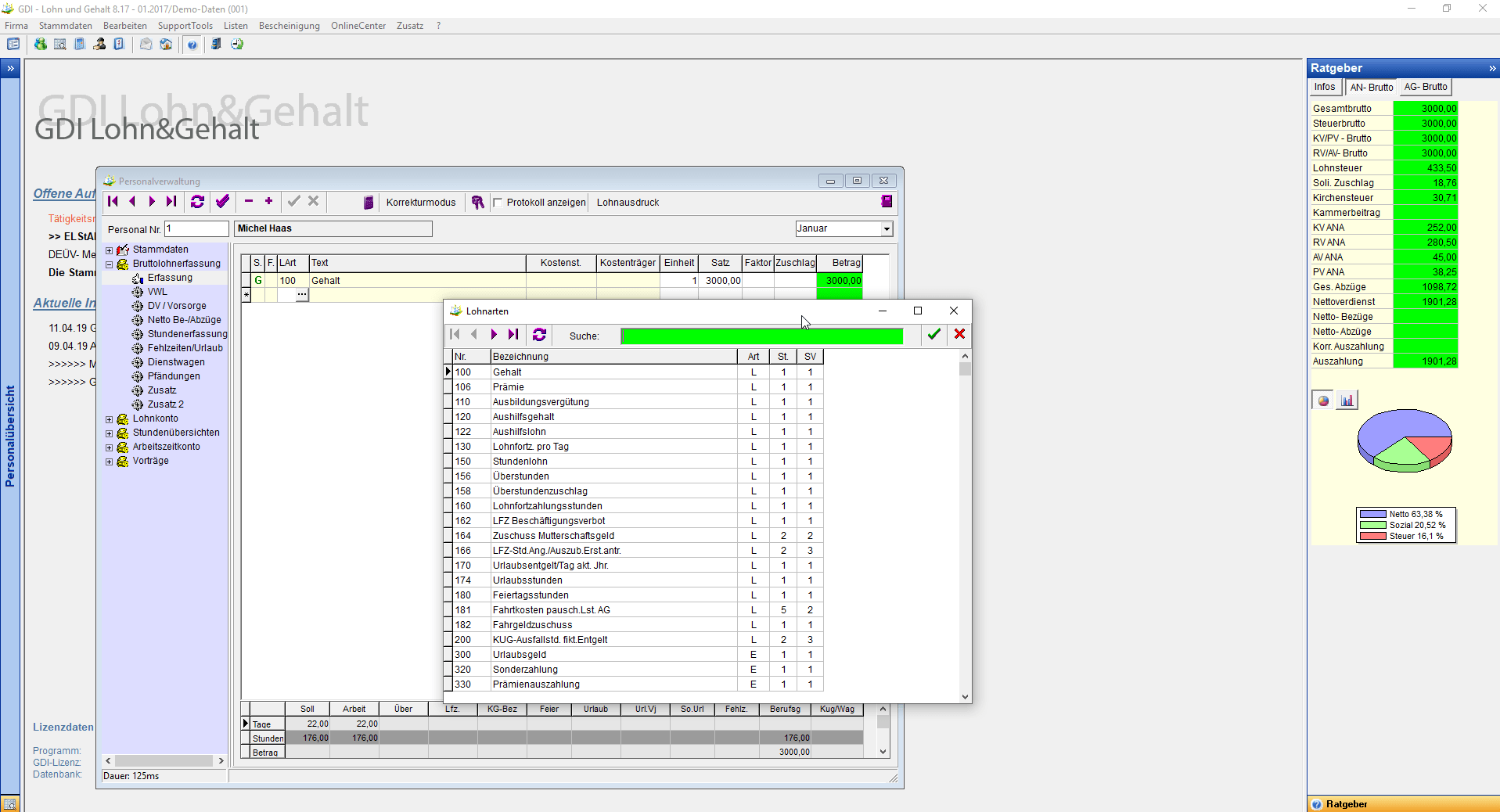Show pie chart view in Ratgeber
The width and height of the screenshot is (1500, 812).
pos(1323,401)
